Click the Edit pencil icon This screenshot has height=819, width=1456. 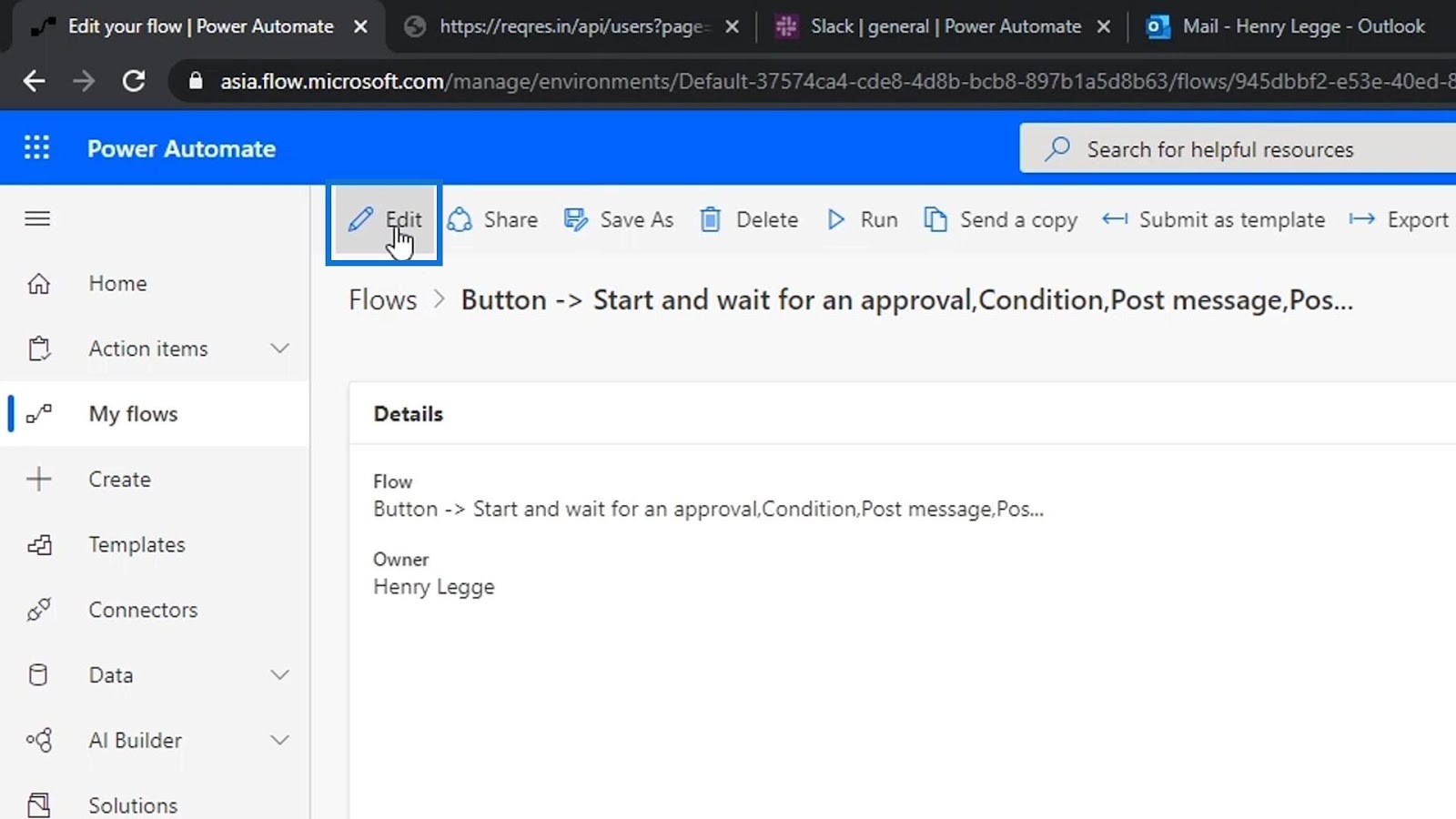point(360,219)
